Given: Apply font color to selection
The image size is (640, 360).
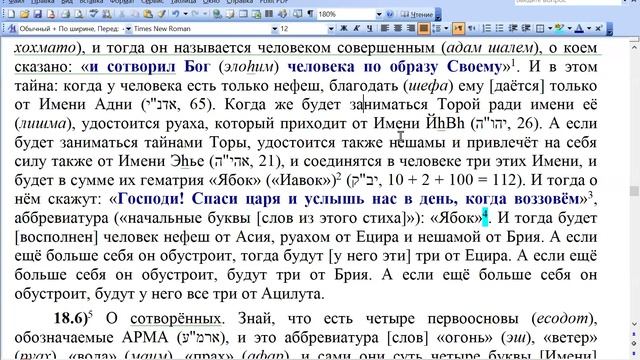Looking at the screenshot, I should click(579, 28).
